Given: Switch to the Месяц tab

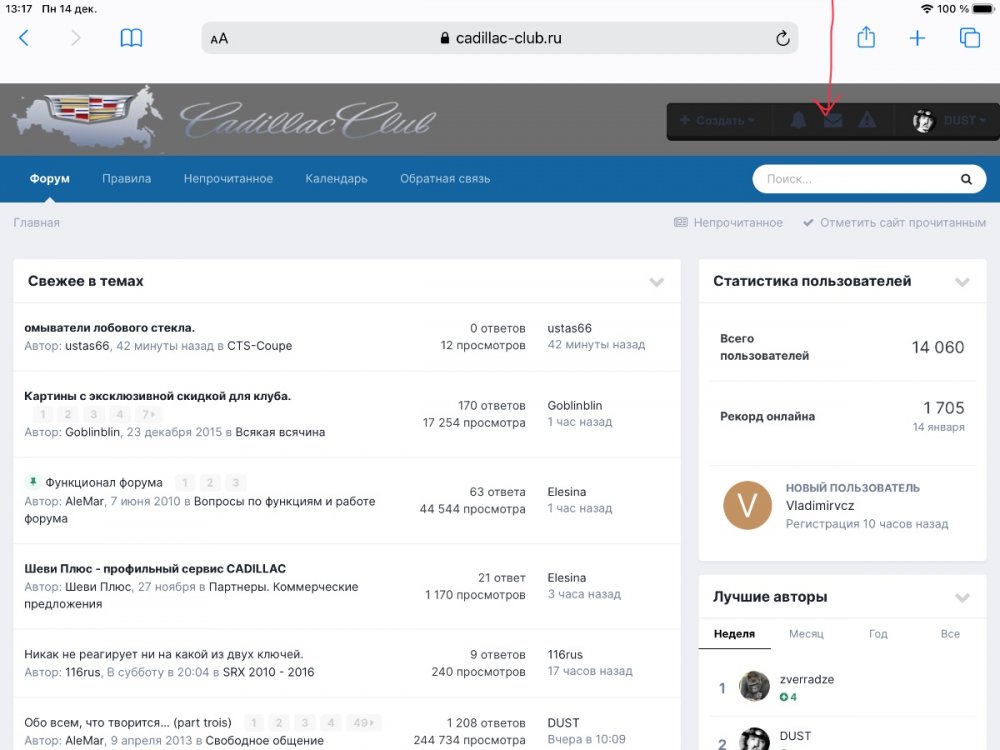Looking at the screenshot, I should pos(806,634).
